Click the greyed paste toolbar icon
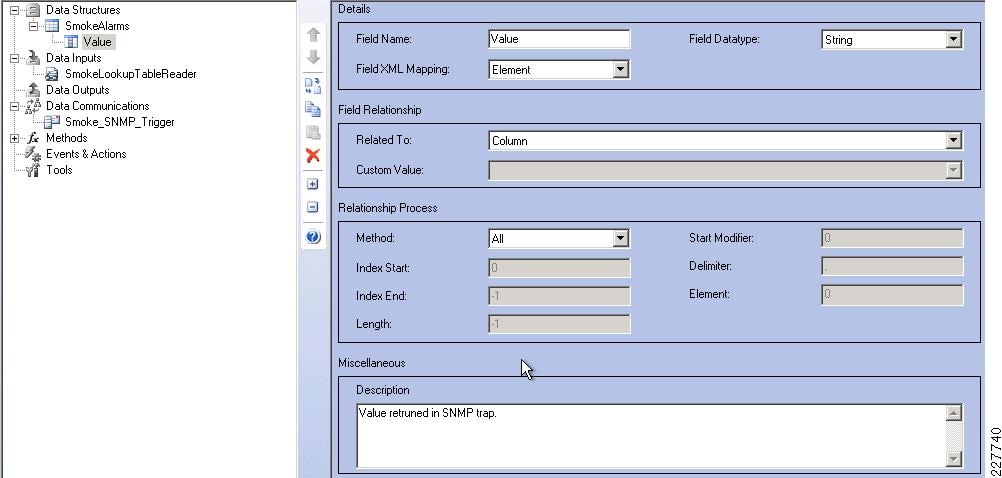 click(313, 132)
